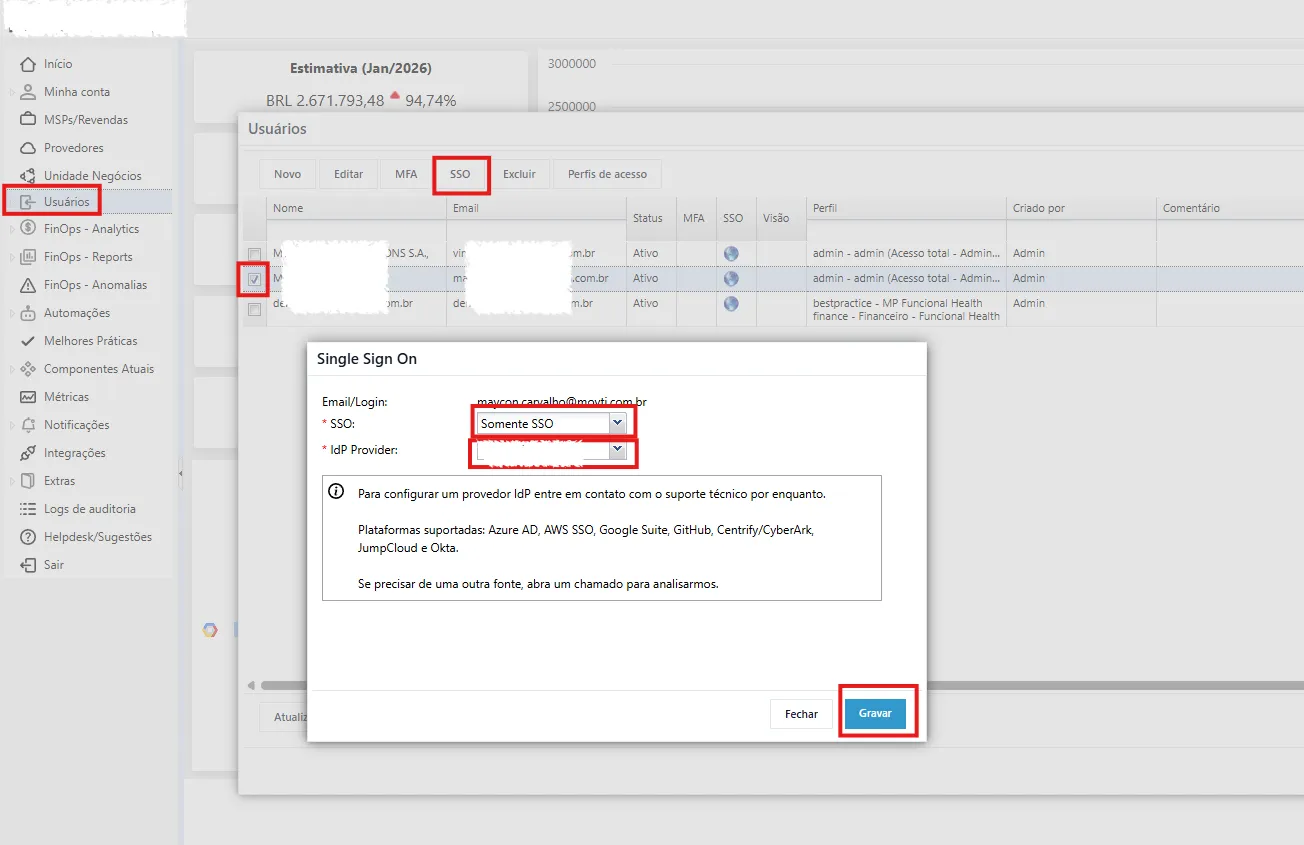Screen dimensions: 1304x845
Task: Collapse the sidebar using the splitter arrow
Action: click(x=180, y=474)
